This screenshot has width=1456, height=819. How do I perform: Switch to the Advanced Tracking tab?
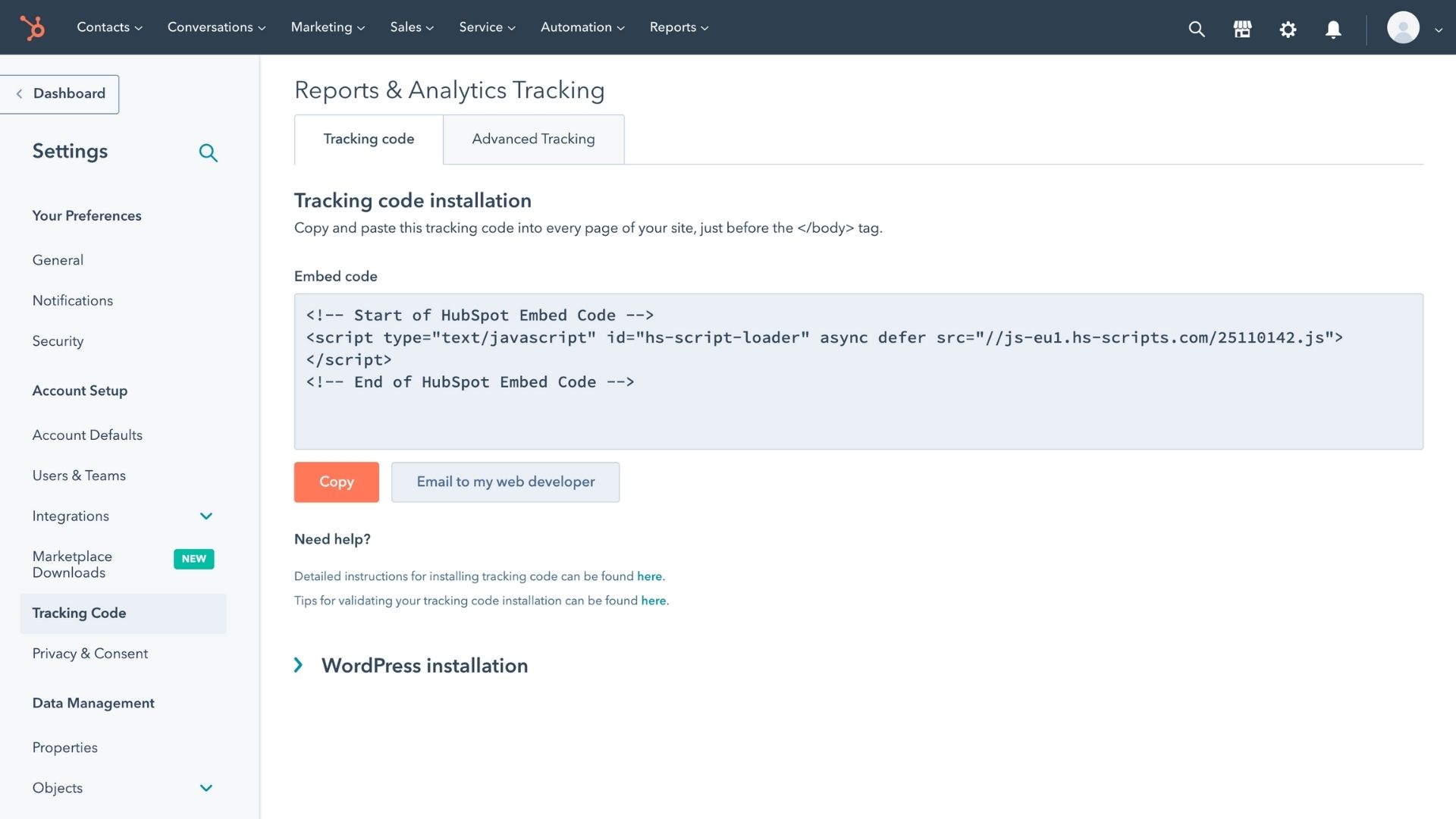pos(533,139)
